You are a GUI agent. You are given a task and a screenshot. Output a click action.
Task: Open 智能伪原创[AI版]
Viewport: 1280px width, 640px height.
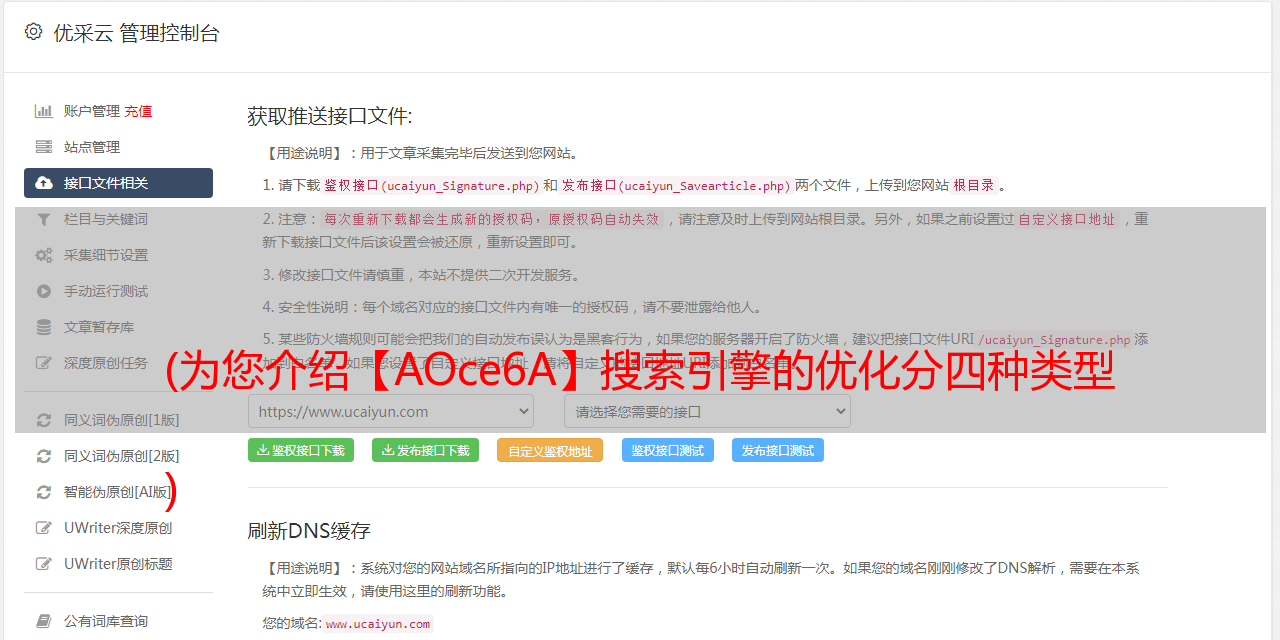(118, 492)
